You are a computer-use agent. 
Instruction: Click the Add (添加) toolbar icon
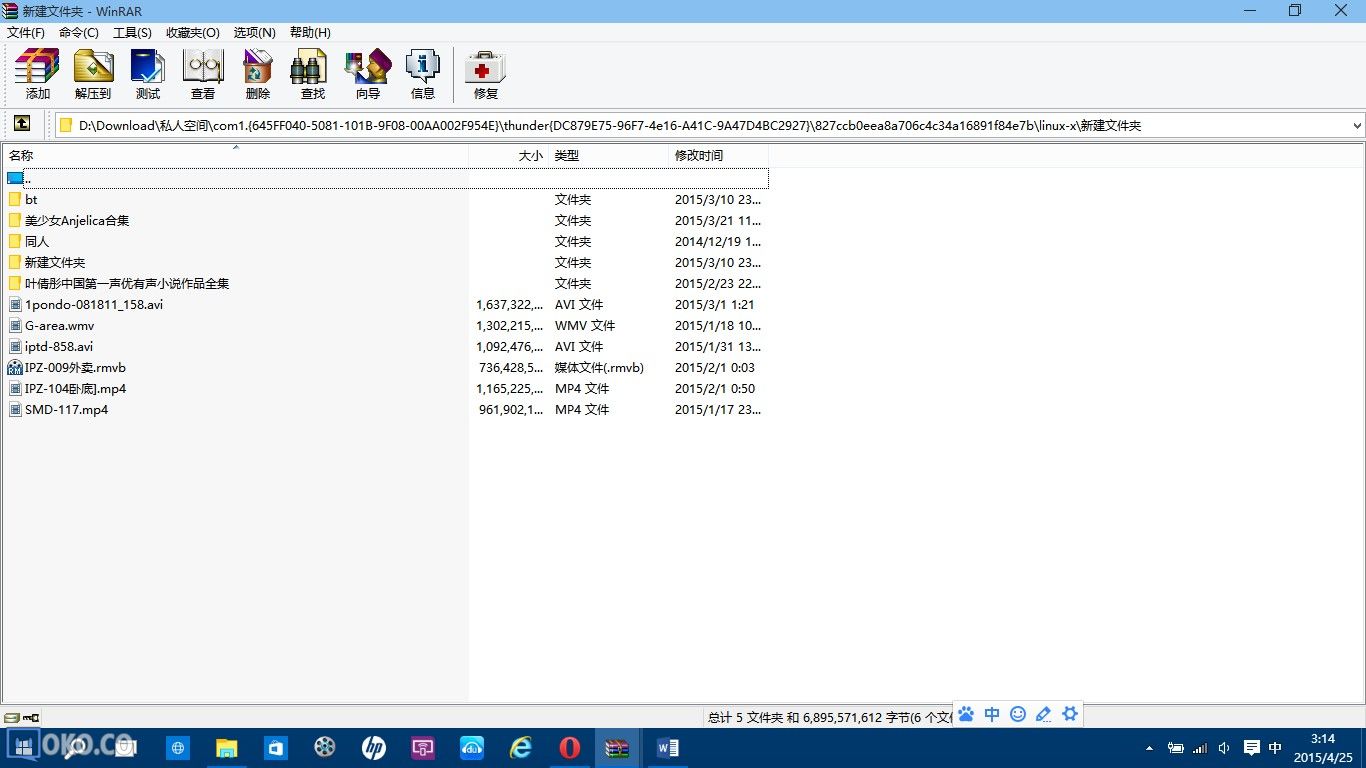click(37, 74)
